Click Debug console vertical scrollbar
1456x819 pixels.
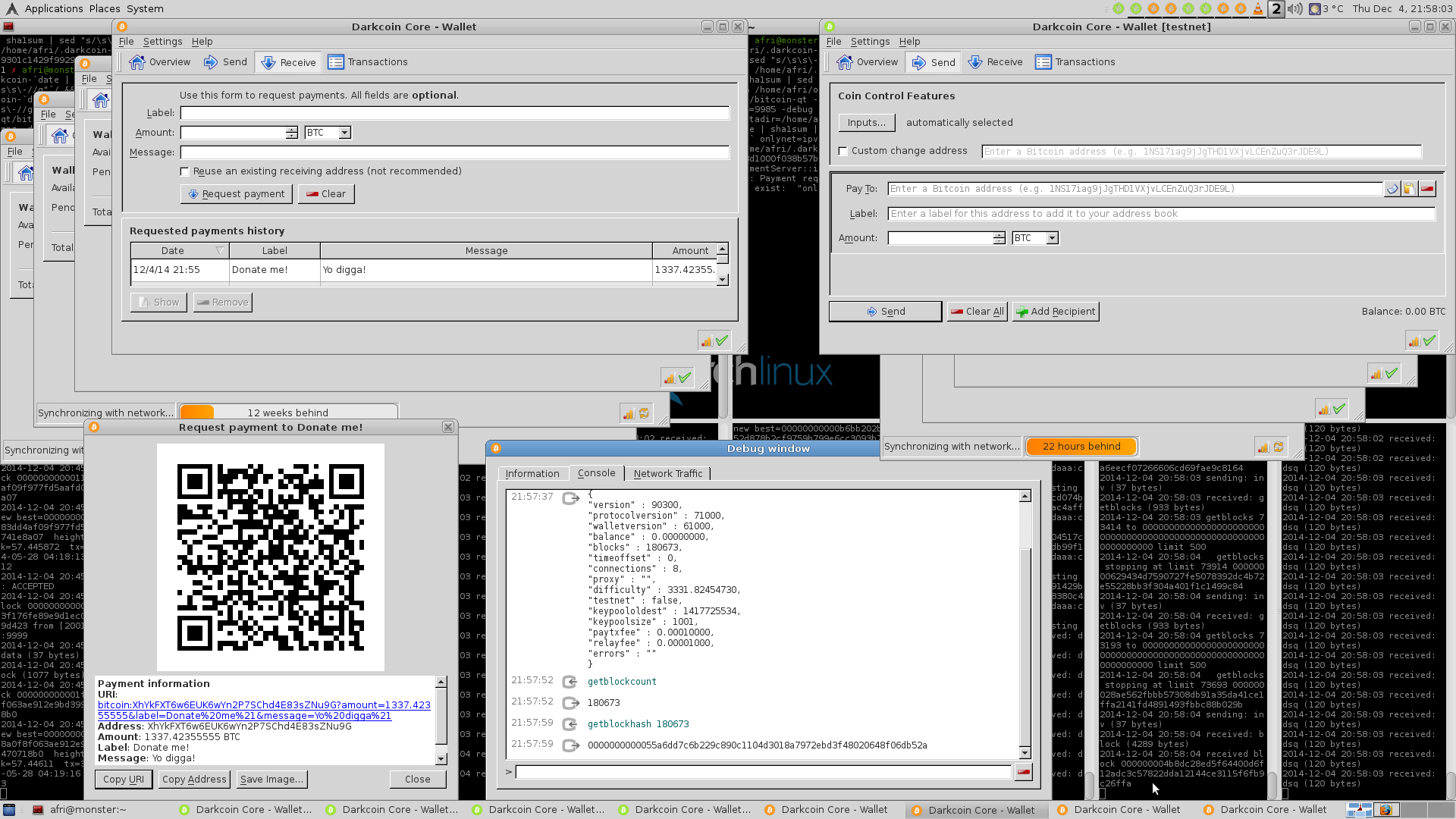click(1025, 625)
